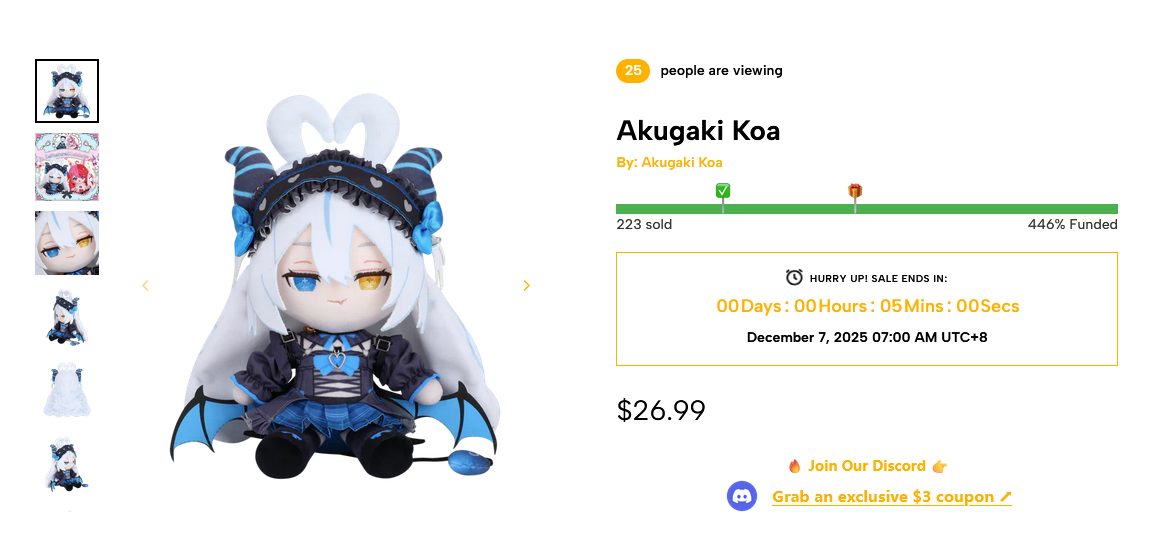Select the first plush front-view thumbnail
This screenshot has height=533, width=1151.
[67, 91]
